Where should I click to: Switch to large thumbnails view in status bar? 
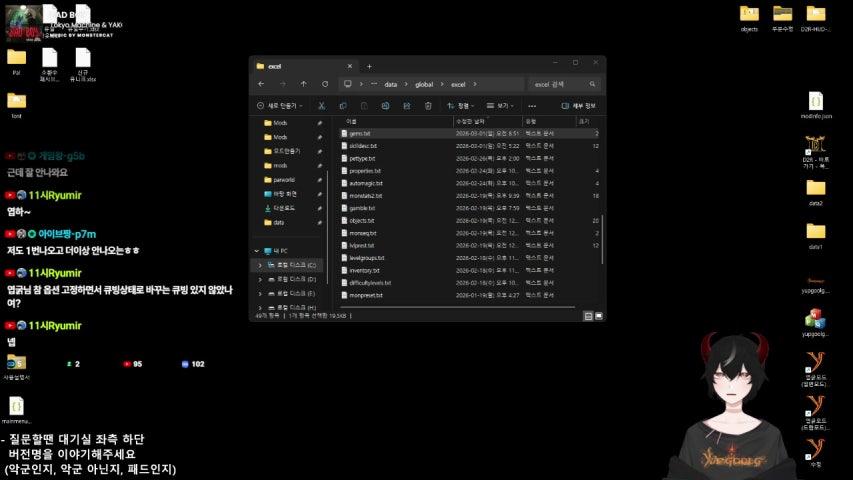[x=599, y=316]
